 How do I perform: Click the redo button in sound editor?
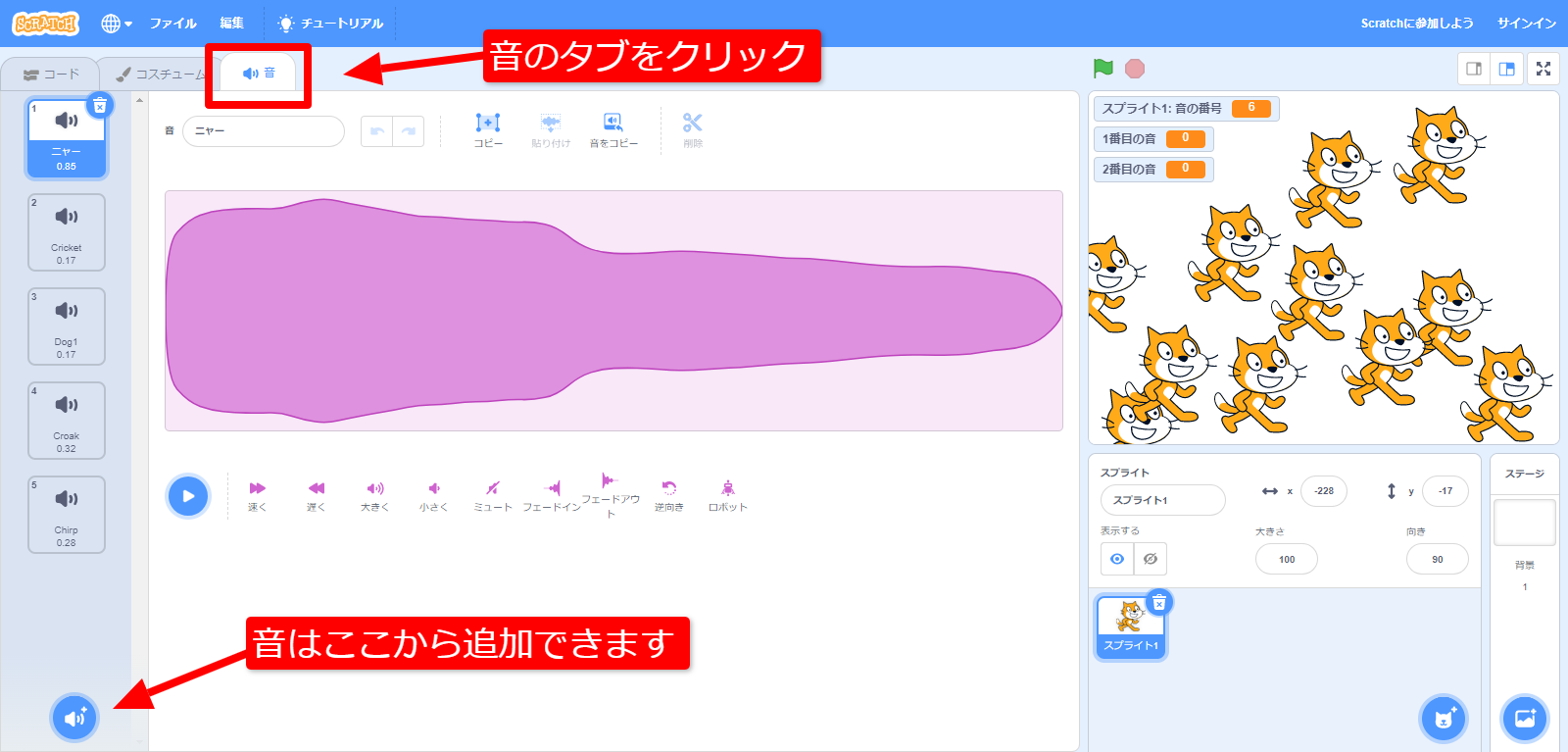(x=409, y=131)
